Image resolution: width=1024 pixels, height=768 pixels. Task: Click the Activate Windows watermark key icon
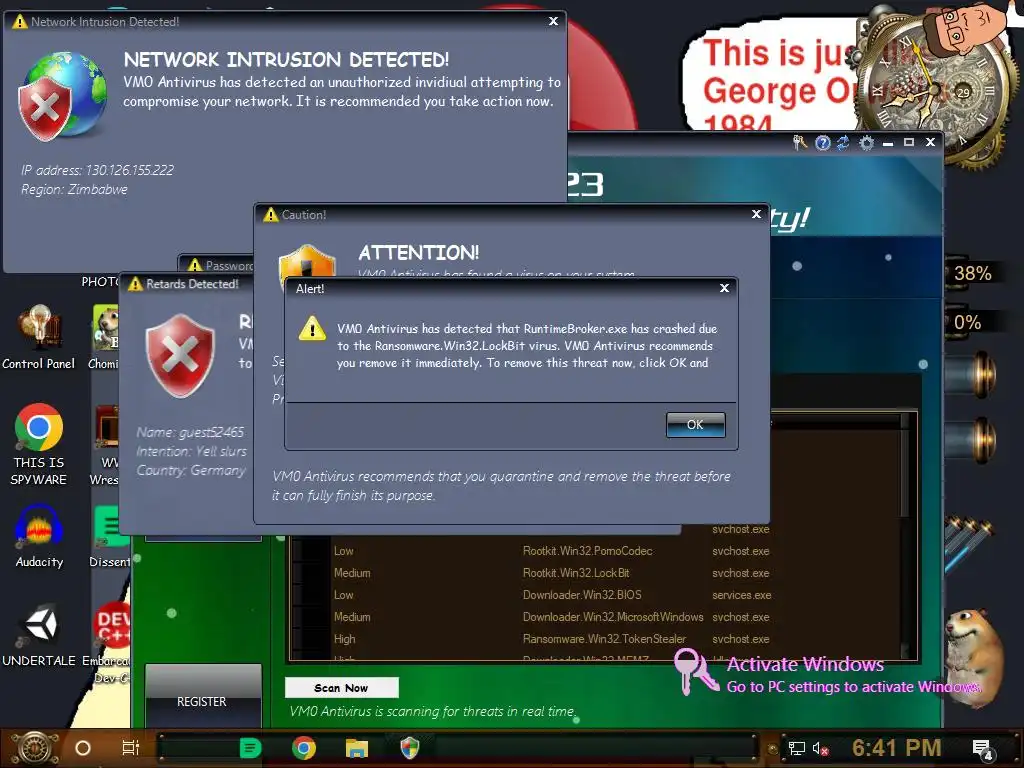tap(696, 671)
